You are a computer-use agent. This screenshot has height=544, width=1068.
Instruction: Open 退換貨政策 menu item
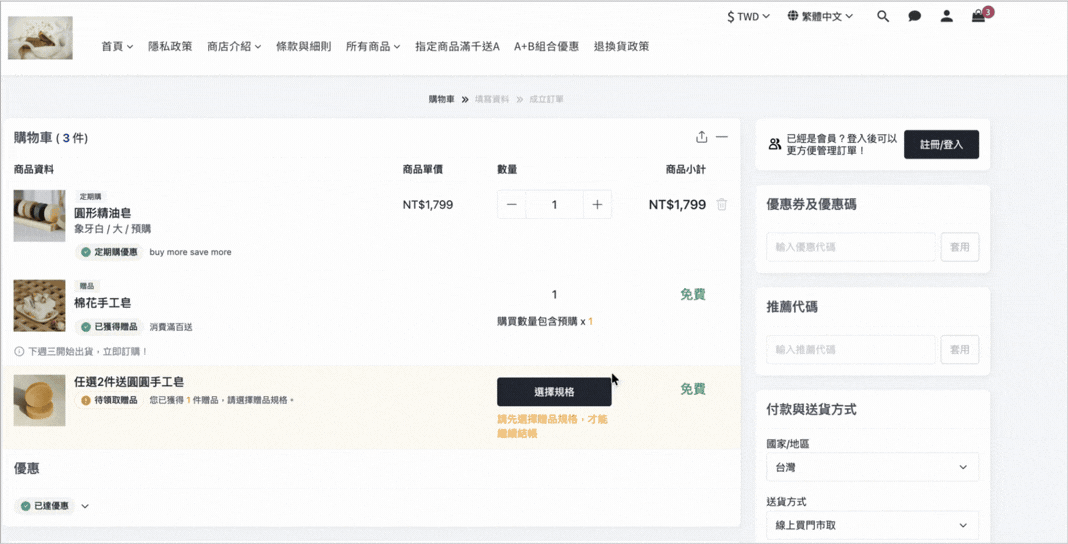[x=621, y=46]
